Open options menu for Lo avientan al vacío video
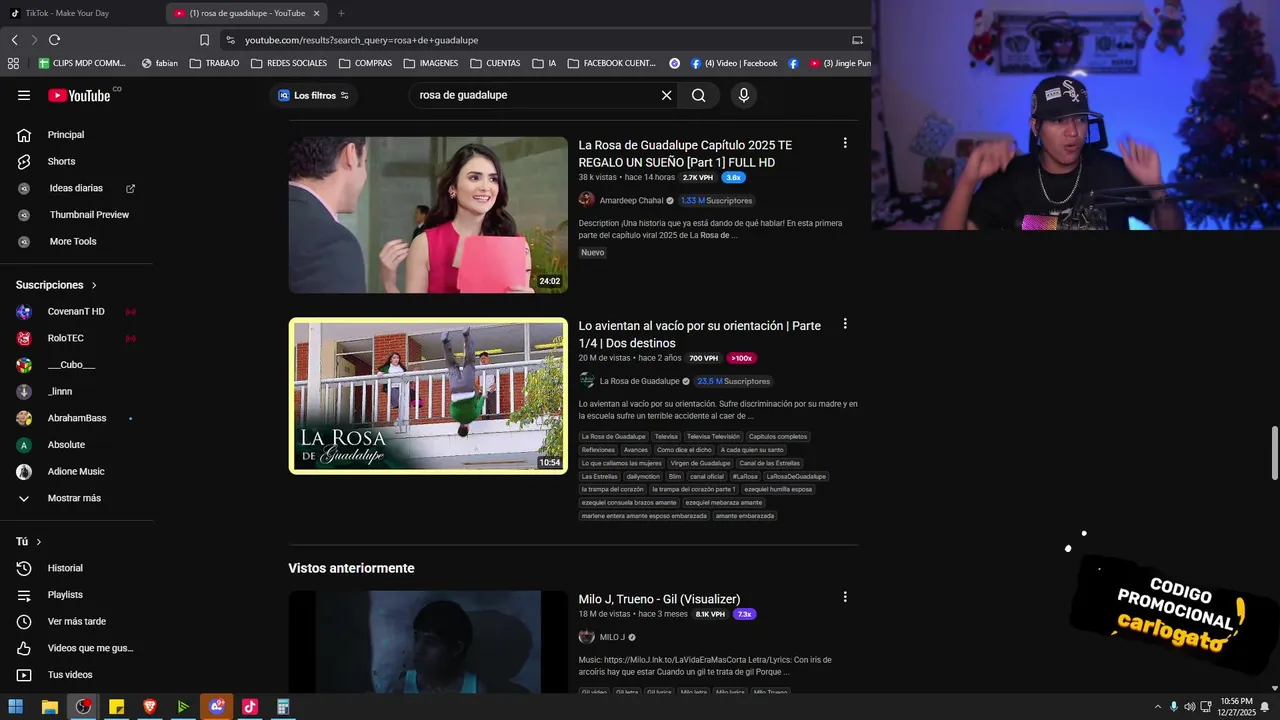 coord(845,324)
